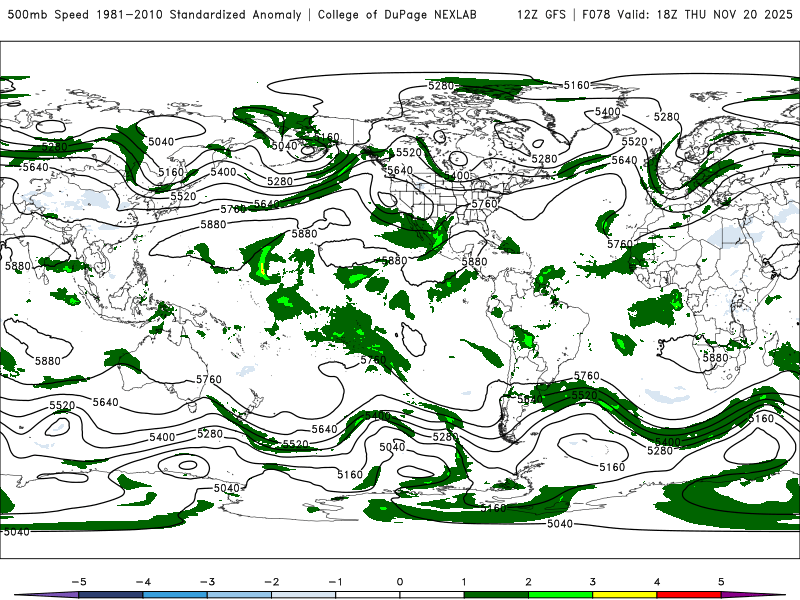800x600 pixels.
Task: Click the '500mb Speed 1981-2010 Standardized Anomaly' title
Action: tap(155, 14)
